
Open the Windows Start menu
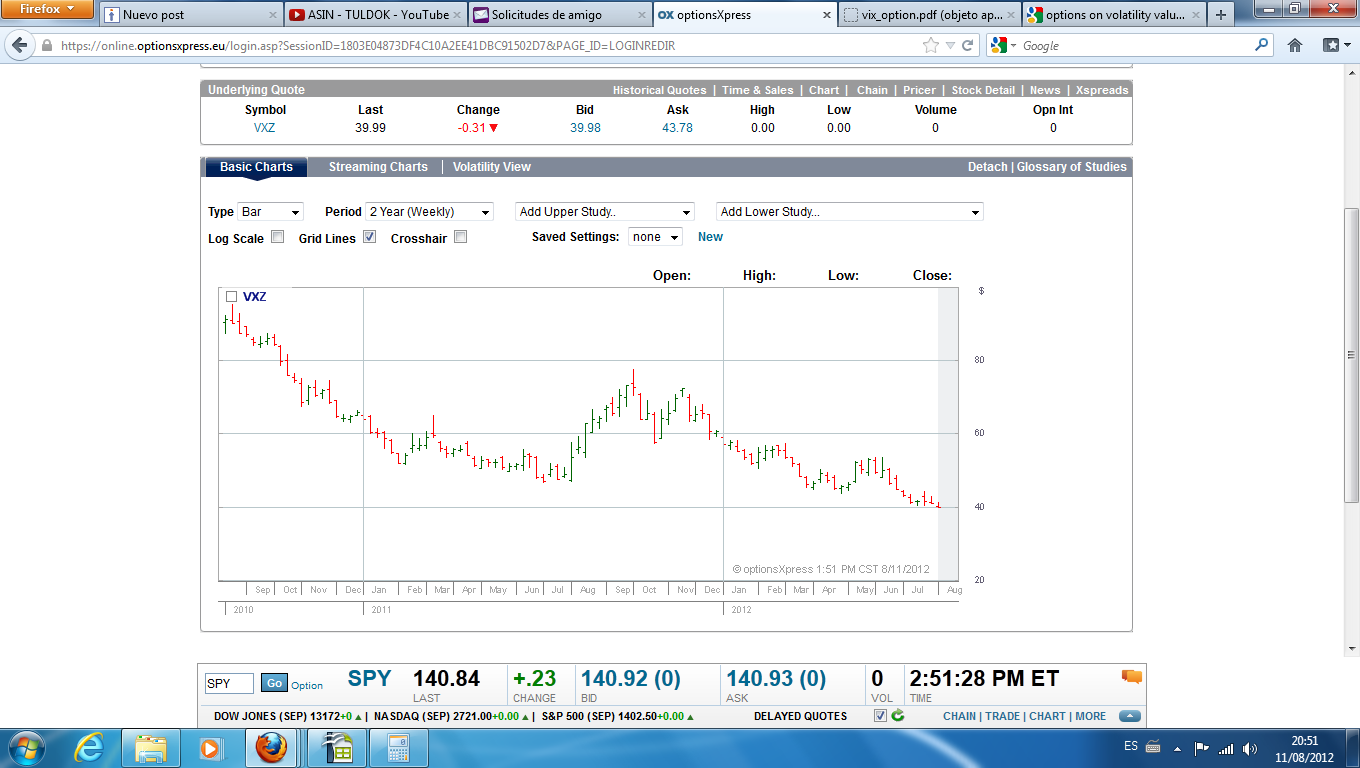(26, 748)
